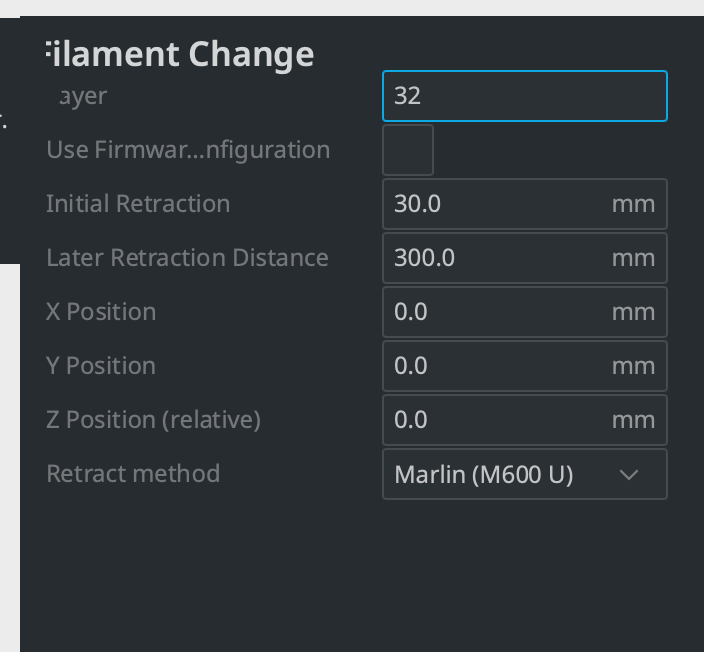The image size is (704, 652).
Task: Click the Initial Retraction label text
Action: [138, 204]
